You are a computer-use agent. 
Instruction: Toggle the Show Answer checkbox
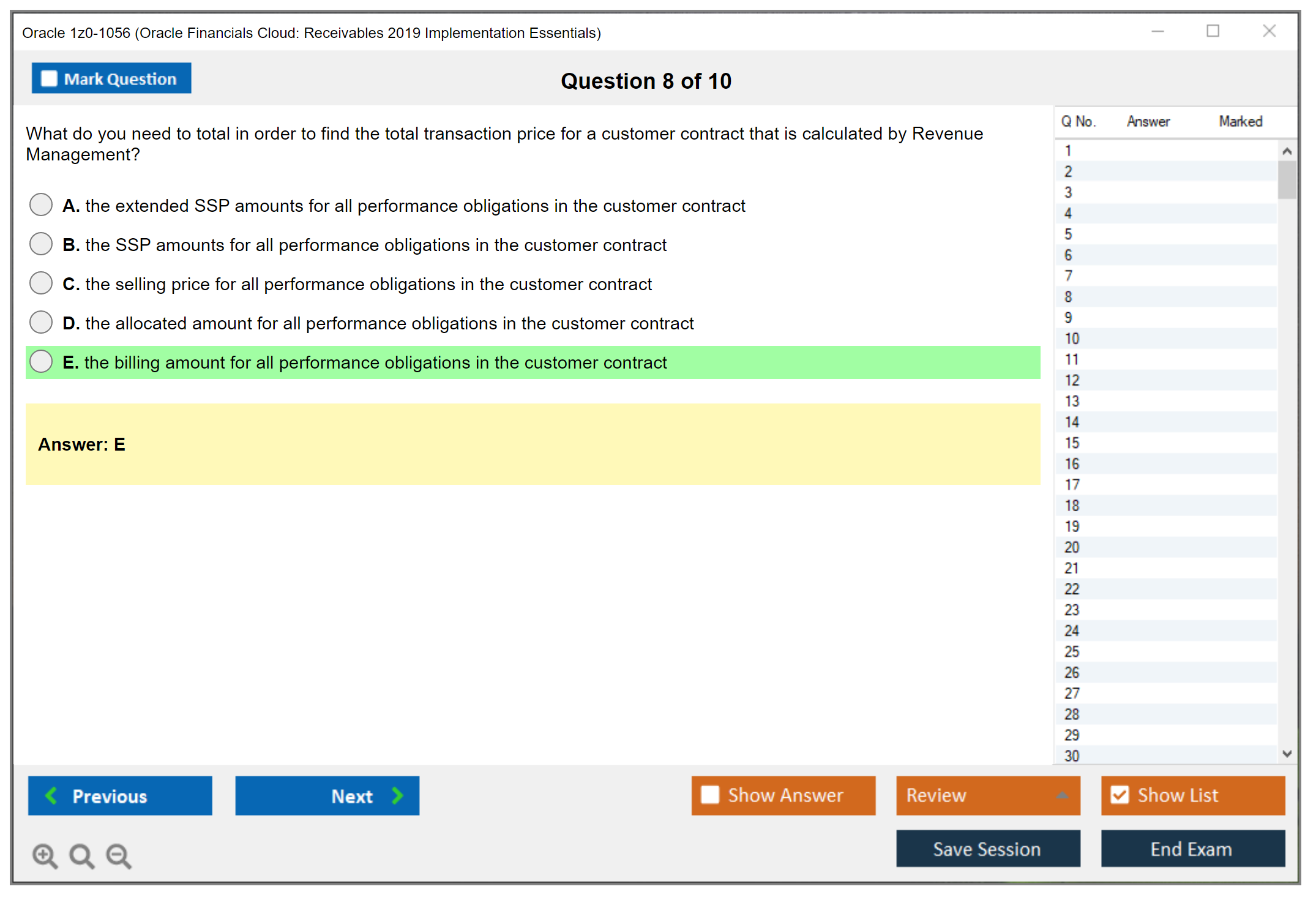(710, 795)
